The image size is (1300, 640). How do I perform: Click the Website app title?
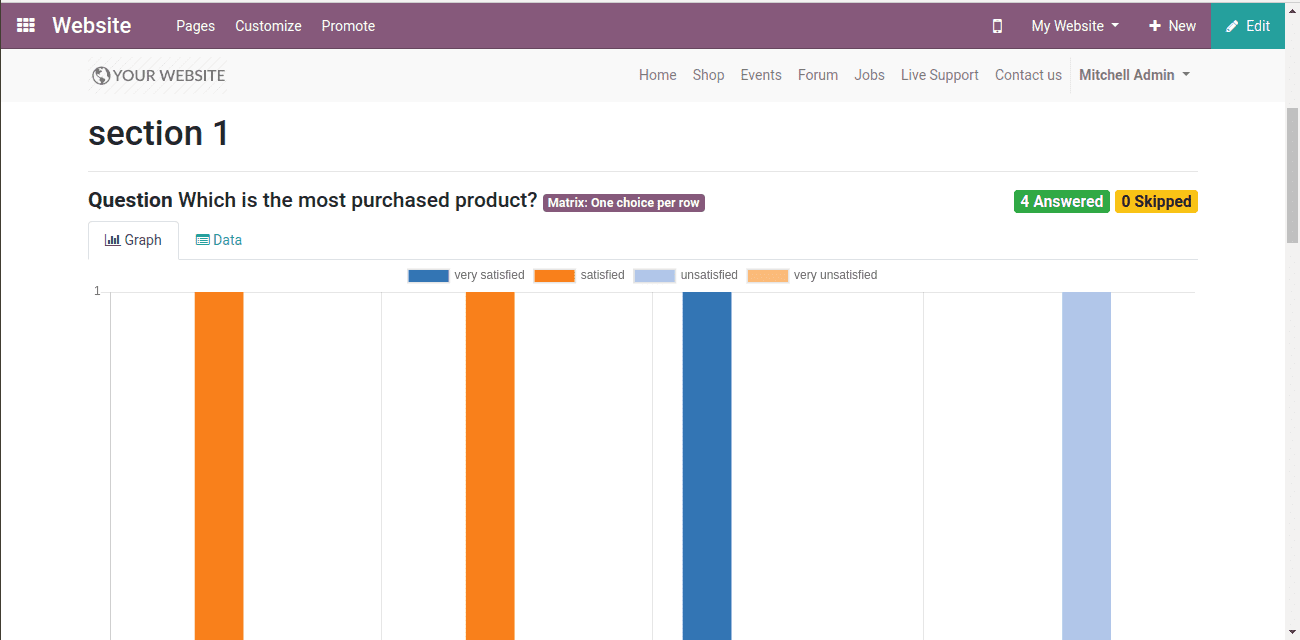pos(91,25)
